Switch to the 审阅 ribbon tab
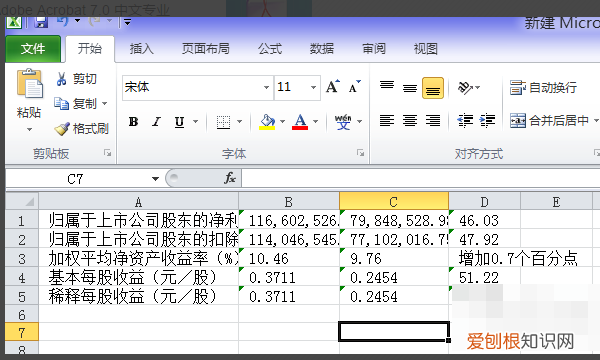Screen dimensions: 600x360 click(x=374, y=49)
